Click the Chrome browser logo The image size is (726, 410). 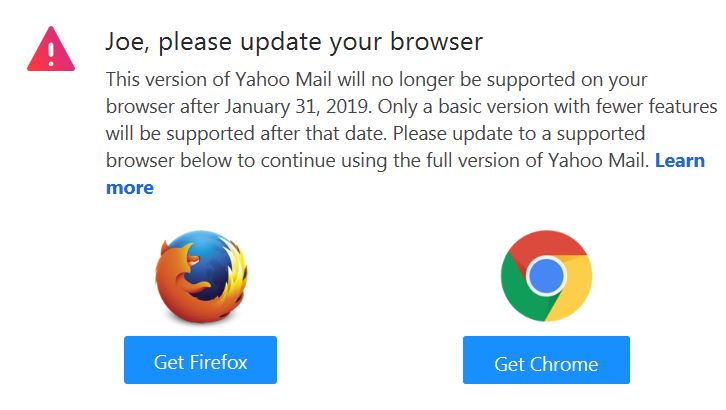click(x=546, y=276)
